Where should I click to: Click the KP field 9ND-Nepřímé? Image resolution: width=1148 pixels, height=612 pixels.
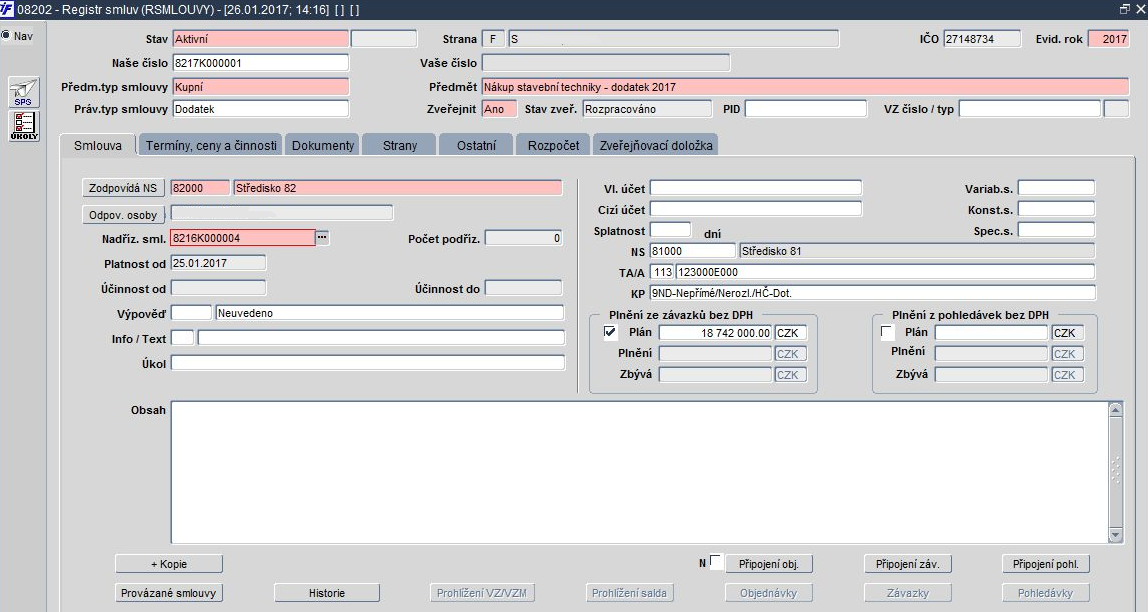coord(873,294)
